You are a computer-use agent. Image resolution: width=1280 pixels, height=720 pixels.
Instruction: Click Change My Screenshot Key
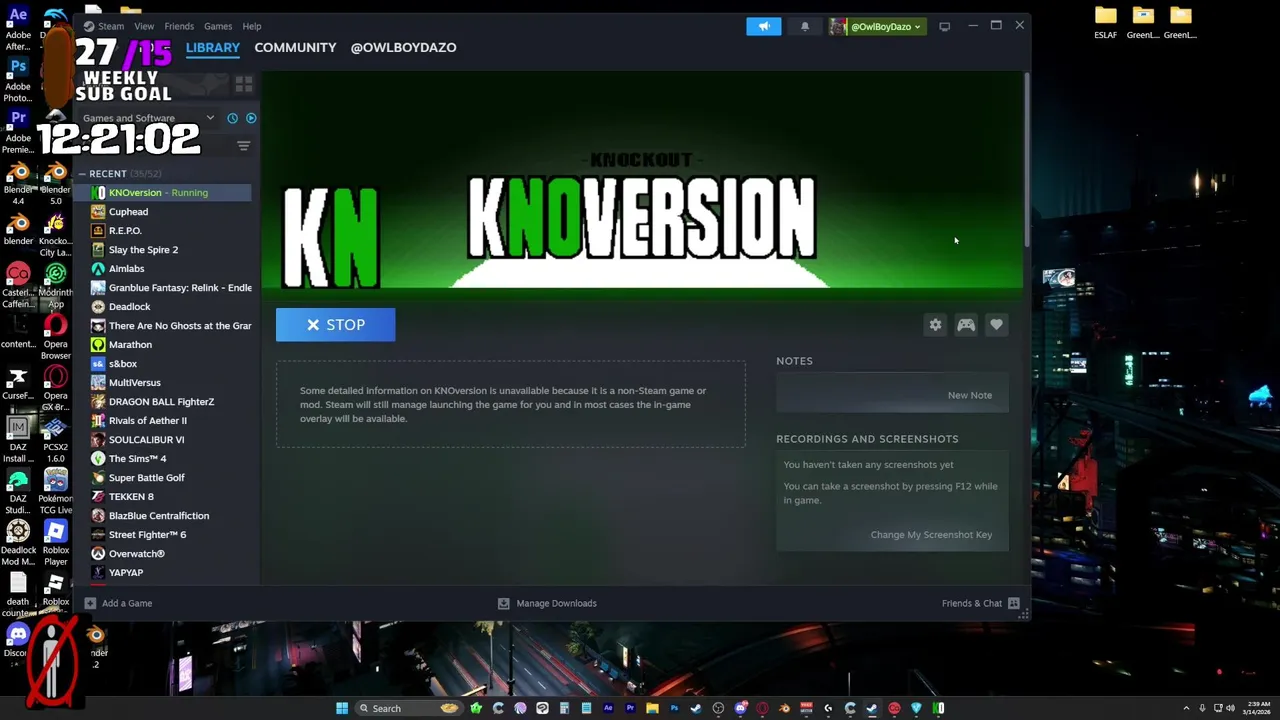tap(931, 535)
